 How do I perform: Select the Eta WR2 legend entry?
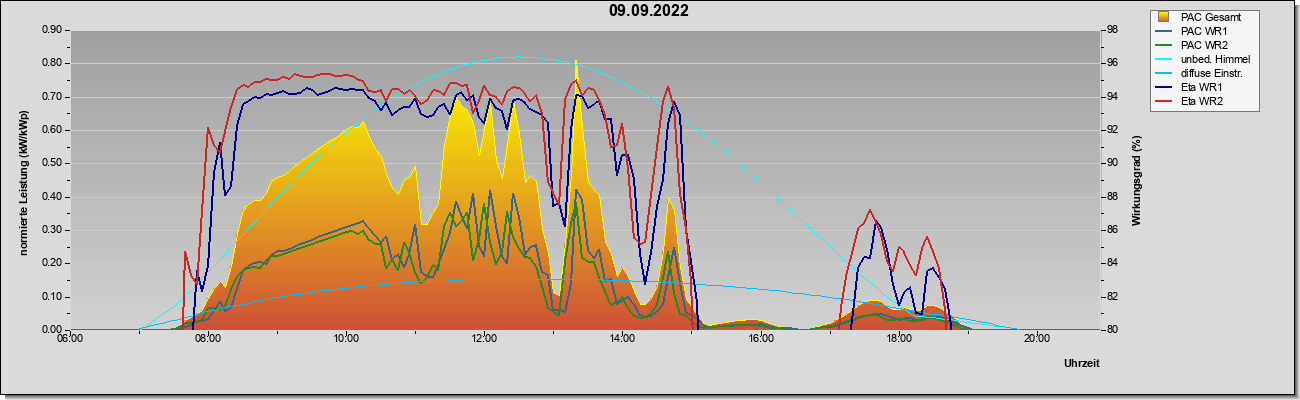tap(1196, 101)
